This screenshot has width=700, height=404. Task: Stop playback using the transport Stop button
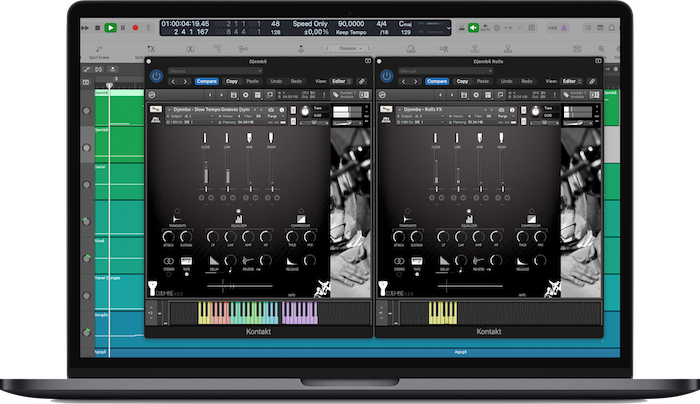click(98, 28)
